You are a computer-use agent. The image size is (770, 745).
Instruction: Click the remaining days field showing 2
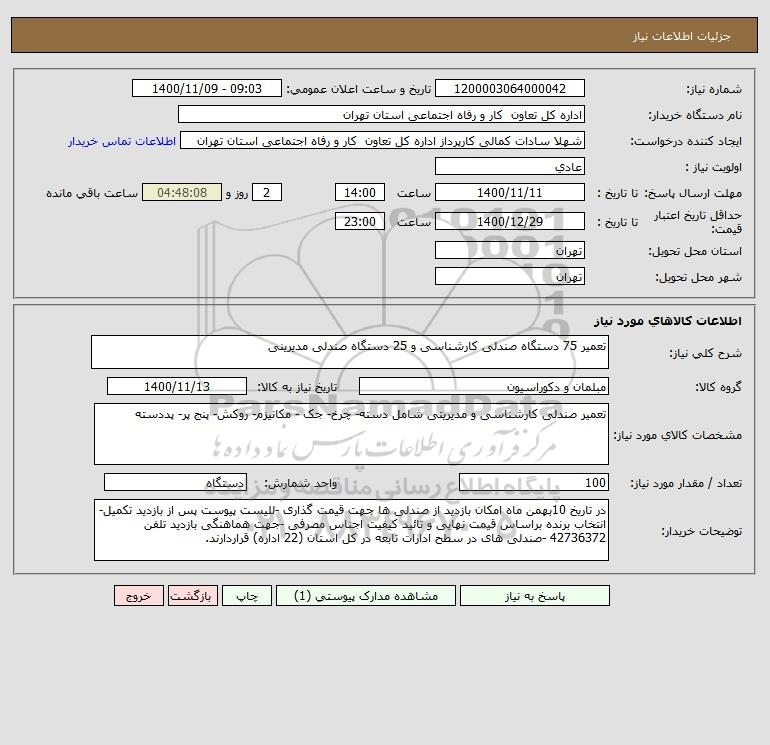pos(267,193)
